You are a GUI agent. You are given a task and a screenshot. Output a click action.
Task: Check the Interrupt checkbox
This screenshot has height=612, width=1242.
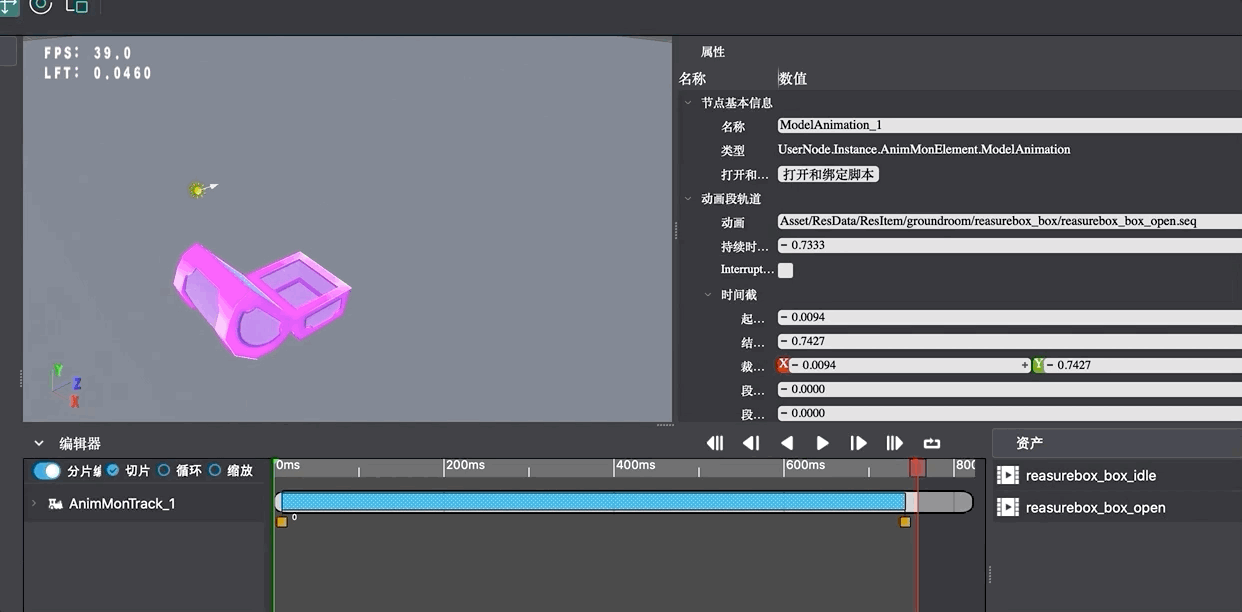(785, 270)
